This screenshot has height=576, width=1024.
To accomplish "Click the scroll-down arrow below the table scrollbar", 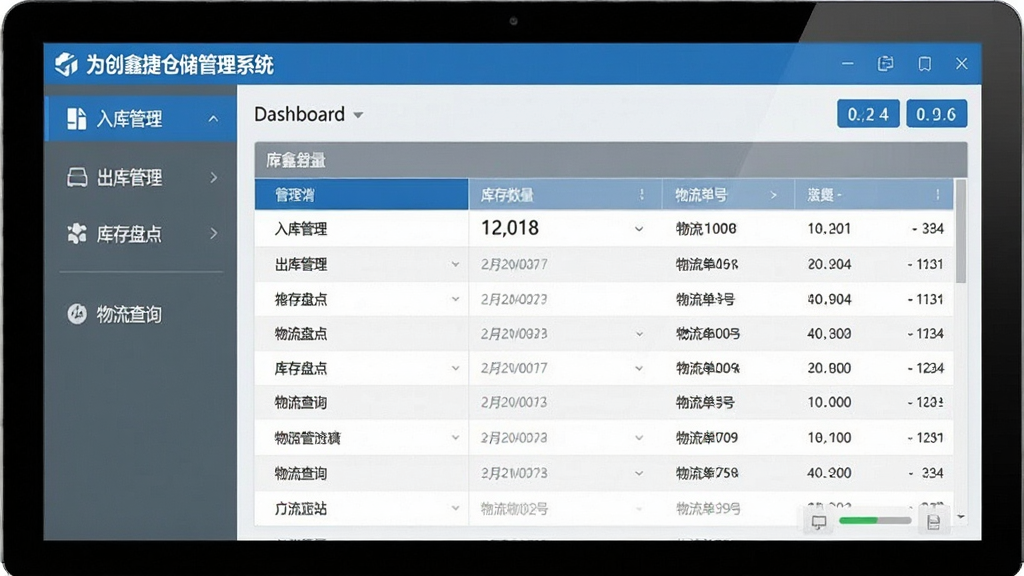I will [x=961, y=517].
